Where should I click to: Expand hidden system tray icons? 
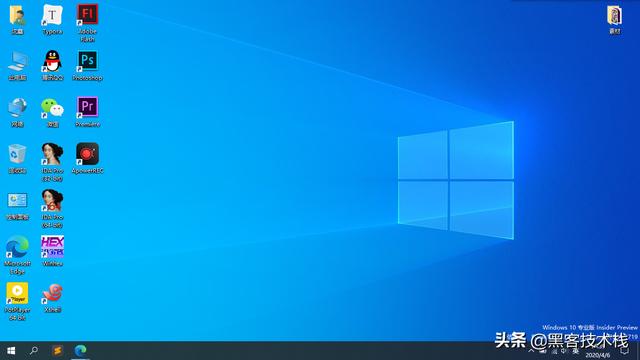531,351
